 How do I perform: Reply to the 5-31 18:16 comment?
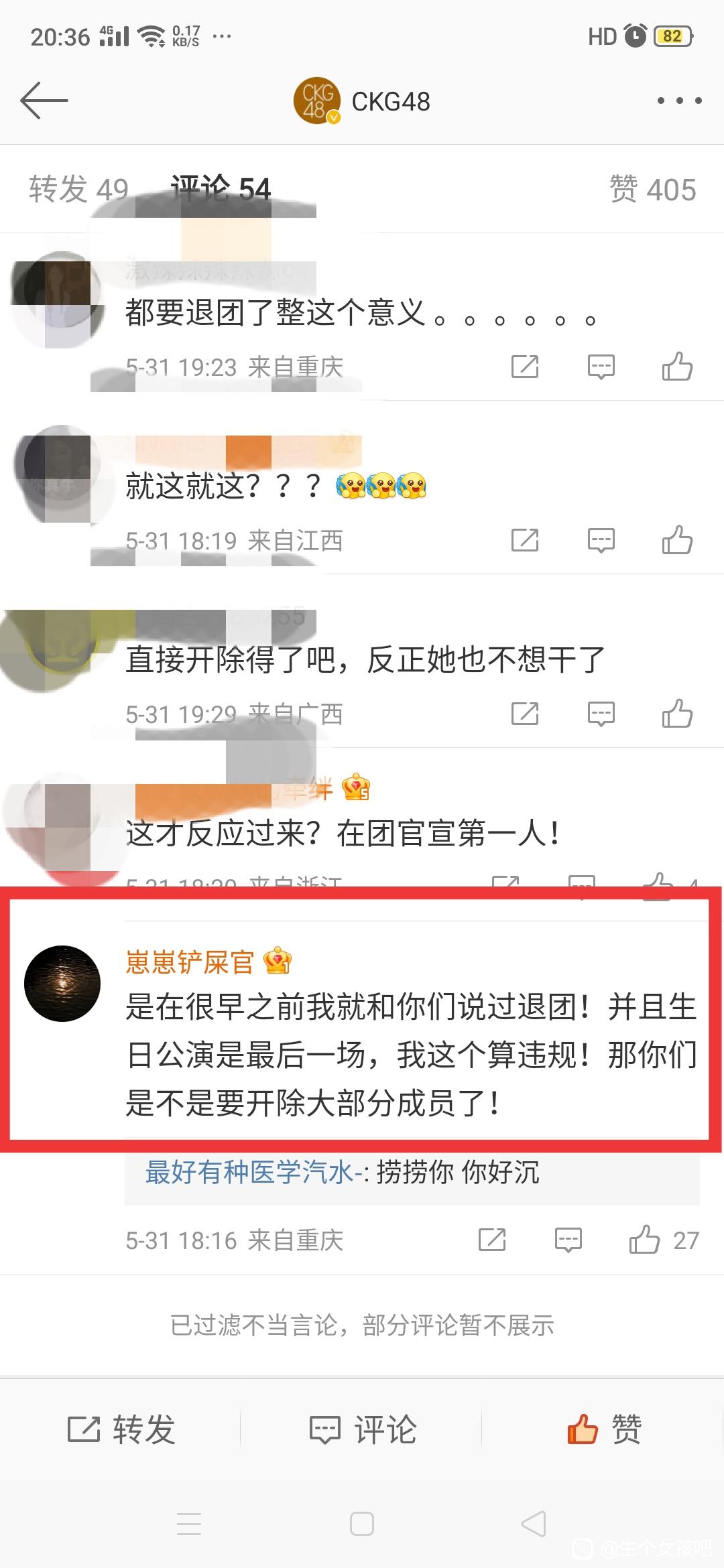[568, 1240]
